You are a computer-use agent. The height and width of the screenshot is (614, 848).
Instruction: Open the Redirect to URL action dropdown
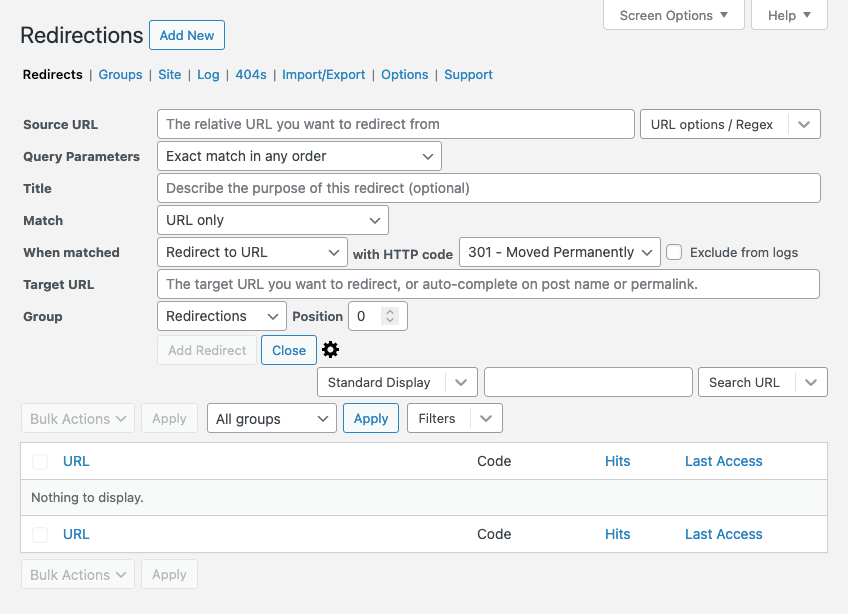(x=252, y=252)
